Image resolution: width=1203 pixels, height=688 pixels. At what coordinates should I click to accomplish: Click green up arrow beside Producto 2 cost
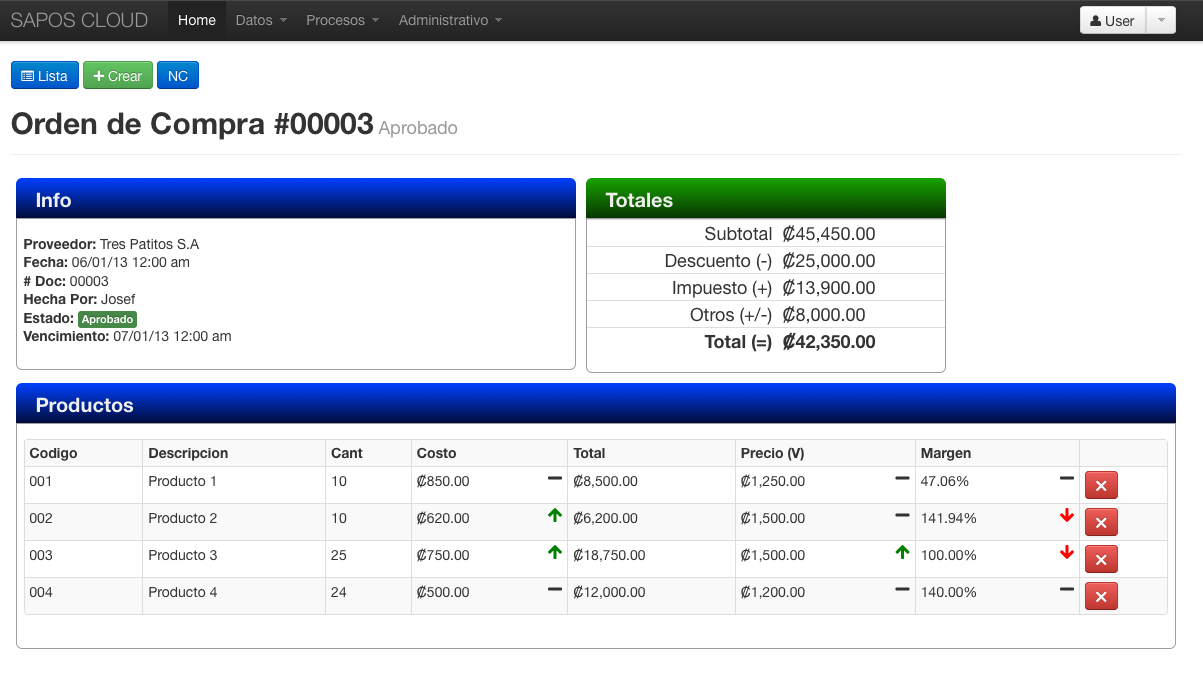[x=555, y=516]
